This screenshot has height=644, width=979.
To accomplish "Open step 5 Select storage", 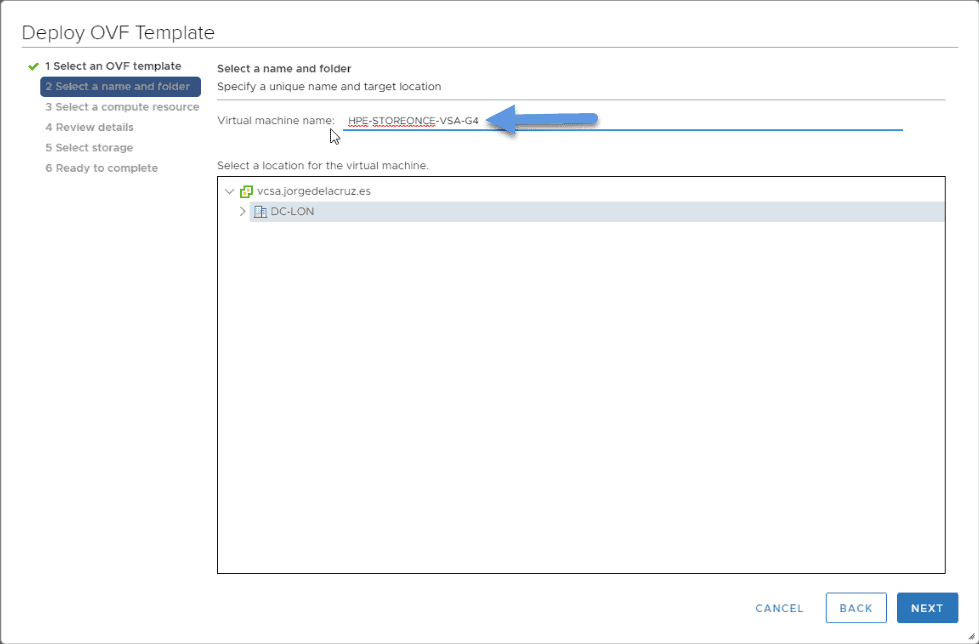I will pyautogui.click(x=89, y=148).
